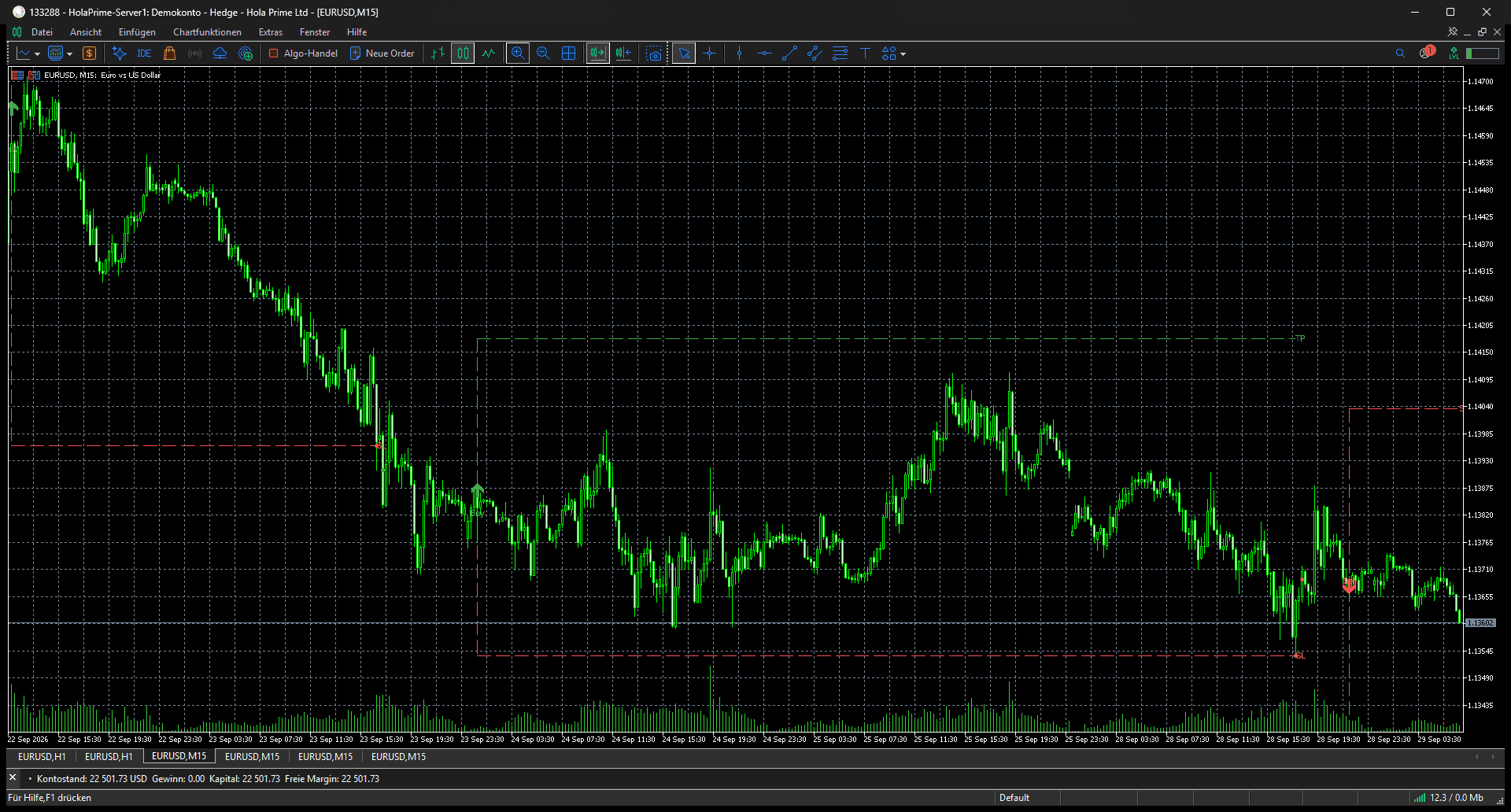Select the Fibonacci retracement tool
Image resolution: width=1511 pixels, height=812 pixels.
tap(840, 54)
